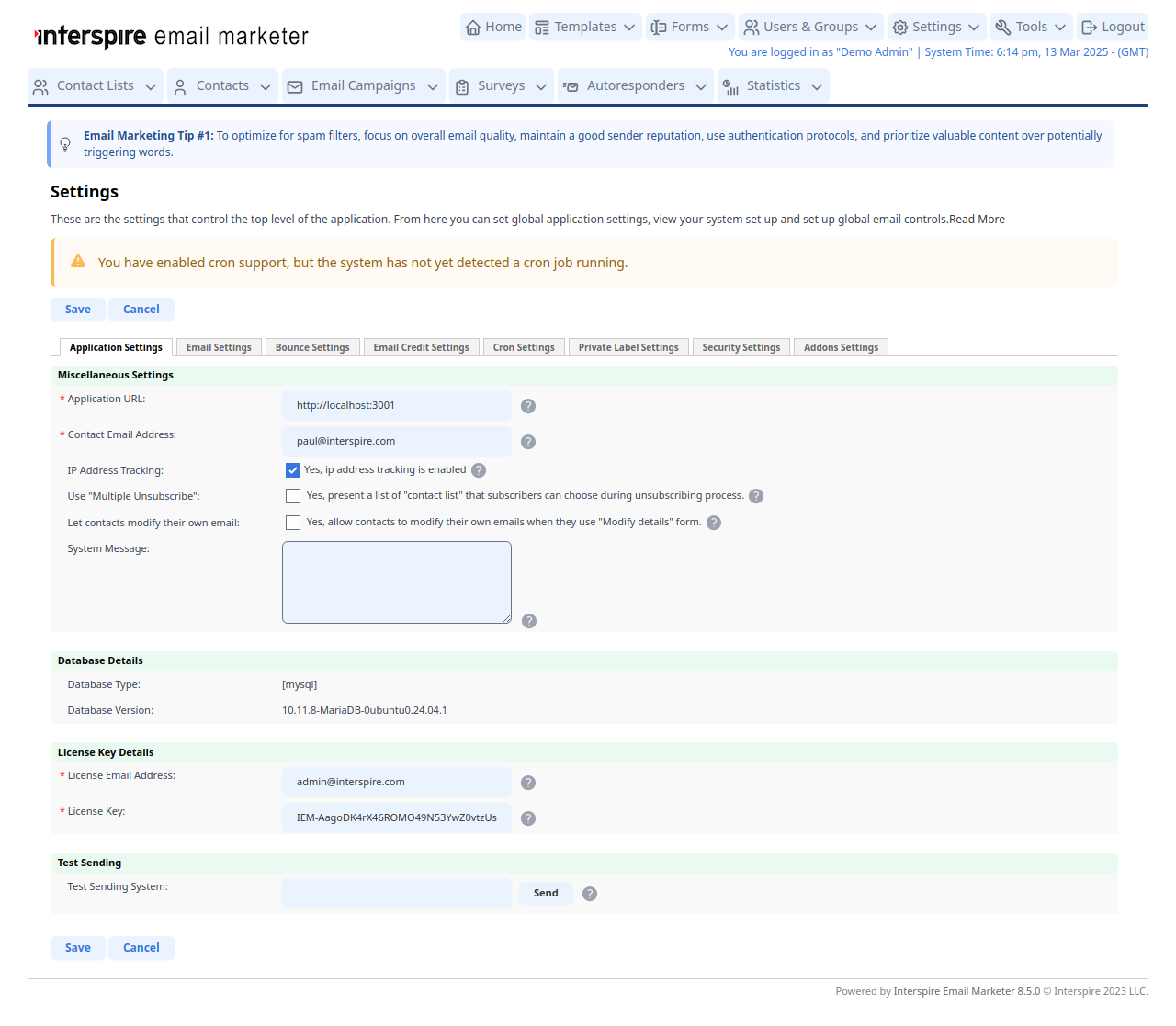The width and height of the screenshot is (1176, 1026).
Task: Check the let contacts modify own email box
Action: tap(293, 523)
